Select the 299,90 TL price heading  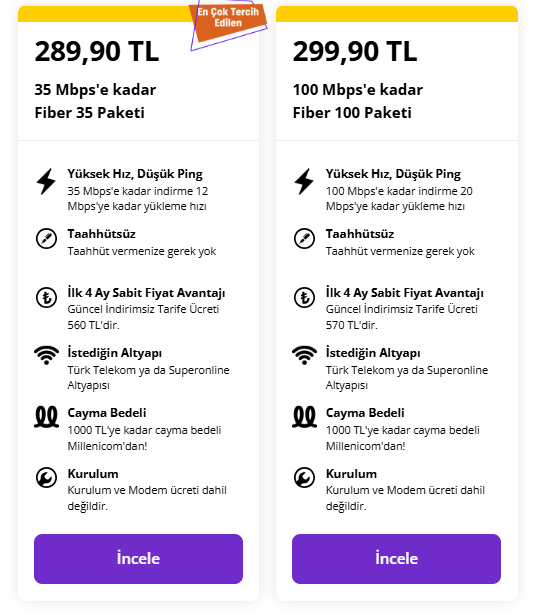click(355, 51)
